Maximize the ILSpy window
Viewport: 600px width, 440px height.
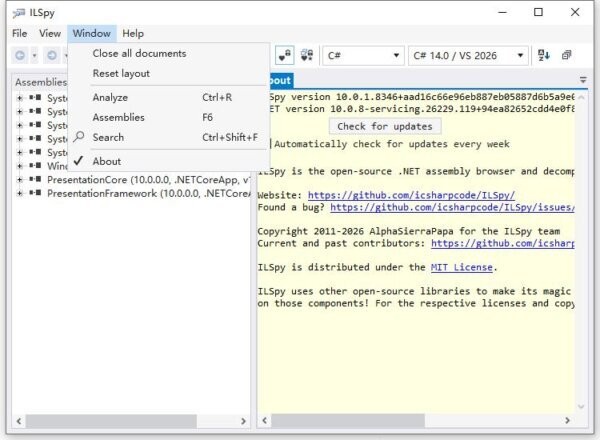[x=538, y=12]
